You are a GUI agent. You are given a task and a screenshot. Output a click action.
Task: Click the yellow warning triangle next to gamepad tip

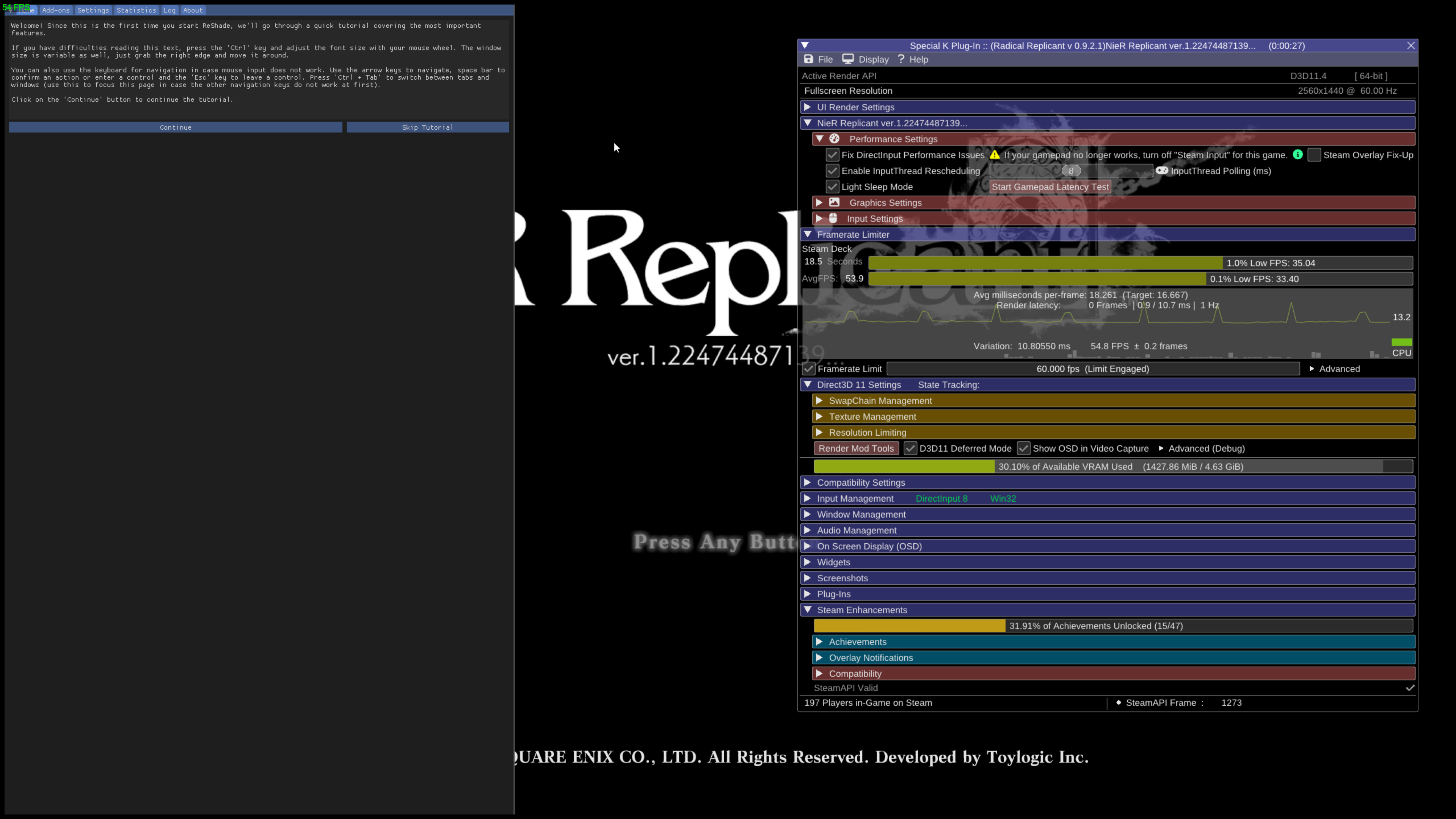(994, 154)
